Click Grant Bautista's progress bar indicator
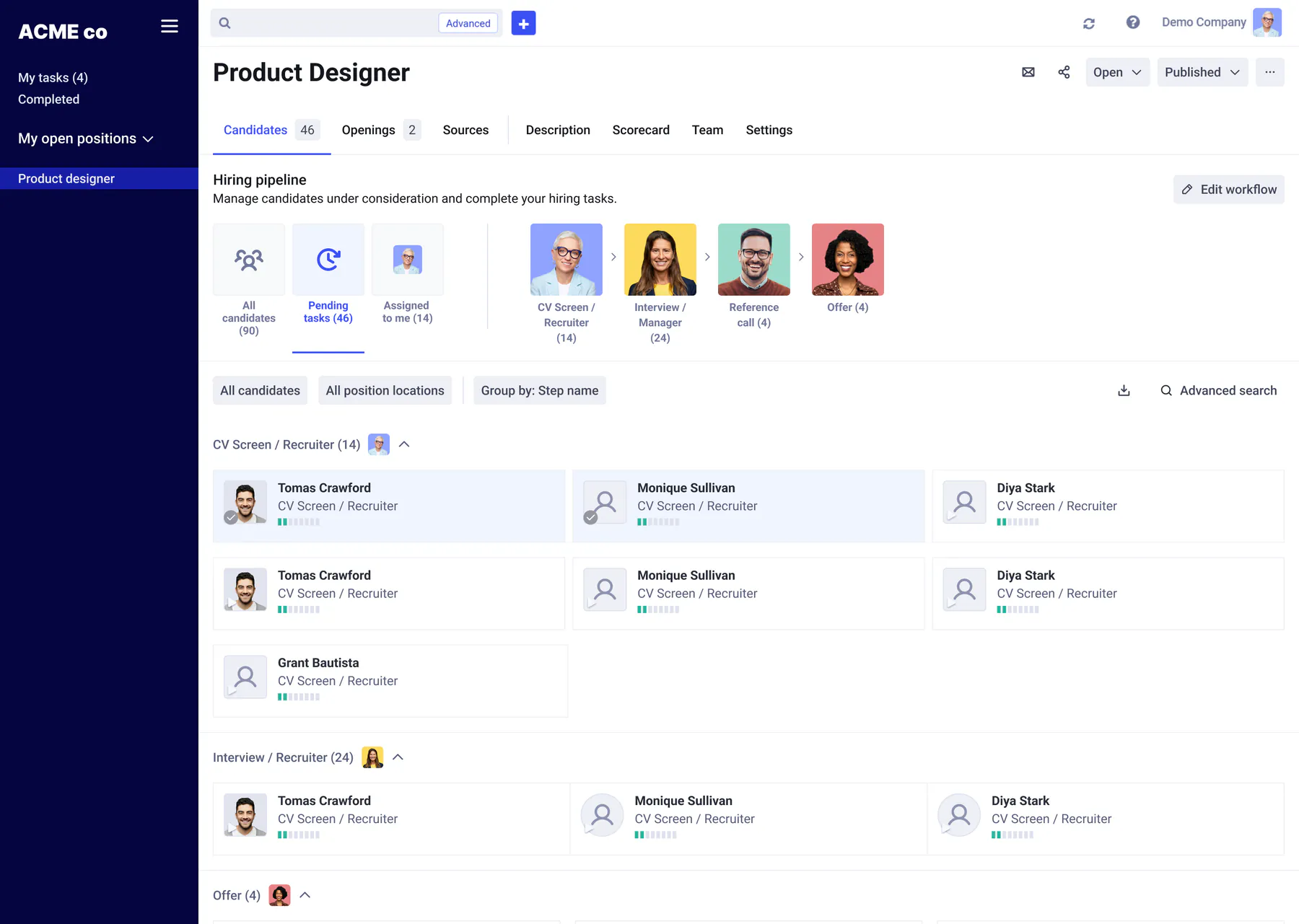This screenshot has width=1299, height=924. pyautogui.click(x=299, y=697)
